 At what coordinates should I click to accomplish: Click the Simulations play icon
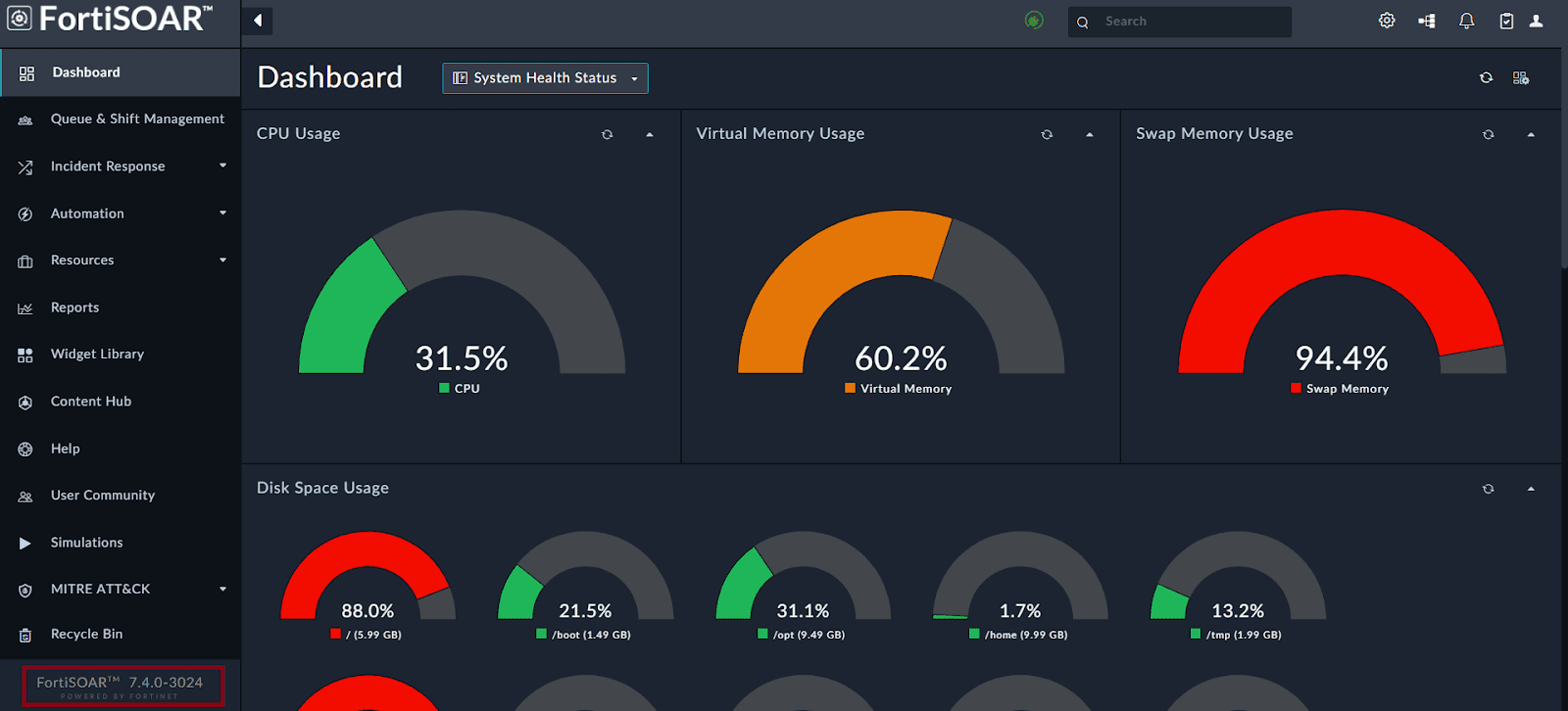click(x=25, y=543)
